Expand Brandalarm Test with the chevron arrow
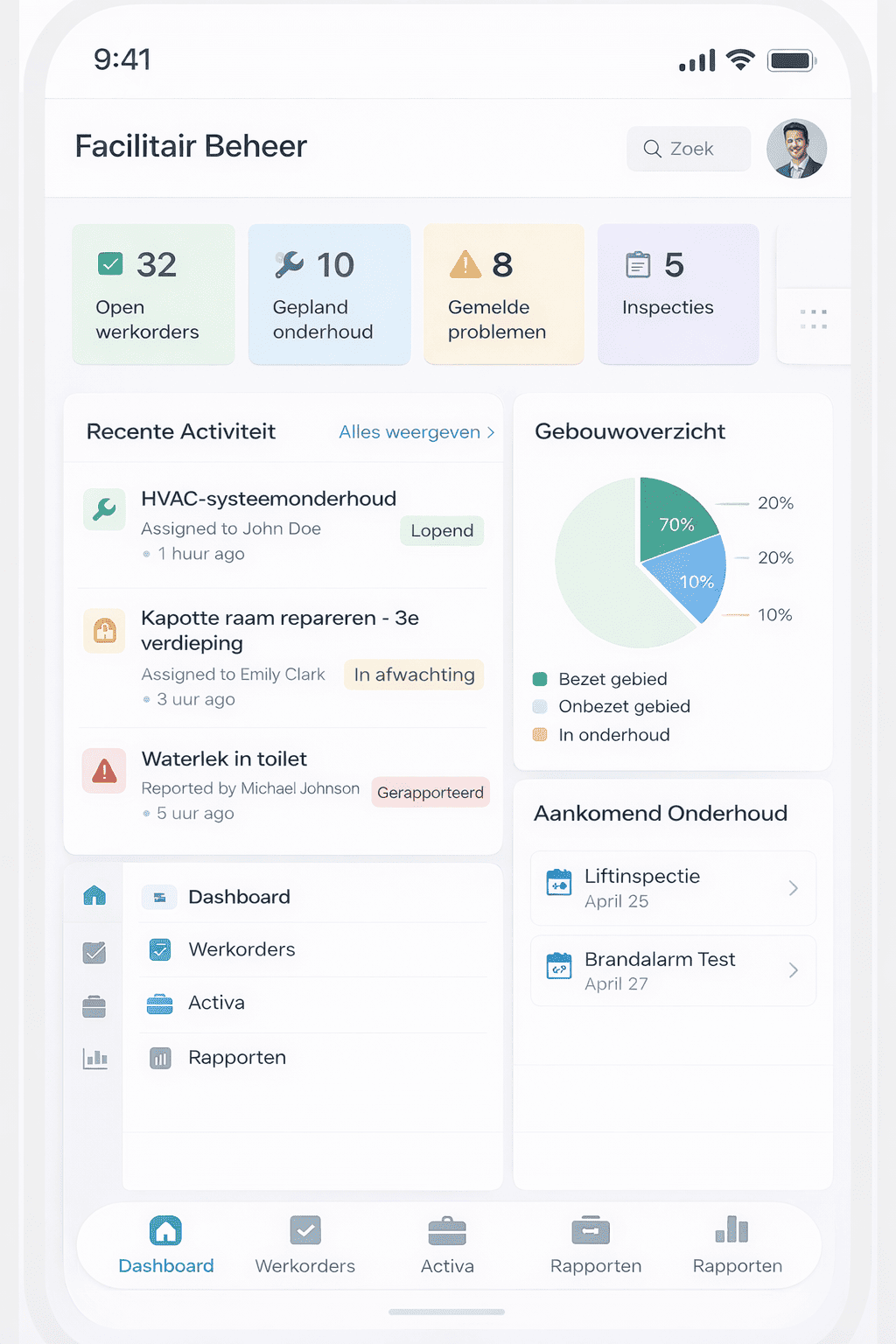896x1344 pixels. (x=793, y=970)
